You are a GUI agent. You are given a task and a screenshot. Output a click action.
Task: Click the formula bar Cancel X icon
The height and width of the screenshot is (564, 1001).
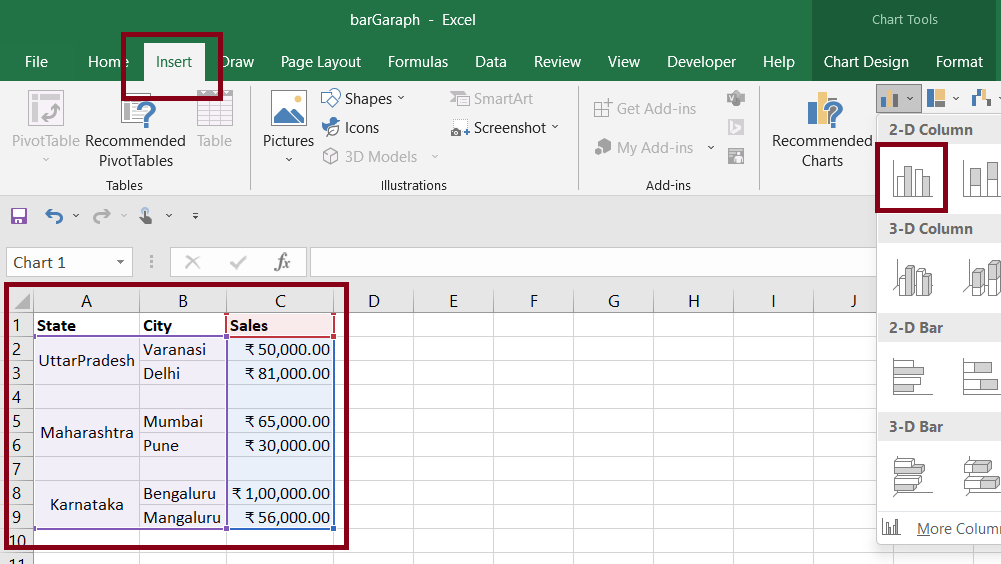(192, 262)
